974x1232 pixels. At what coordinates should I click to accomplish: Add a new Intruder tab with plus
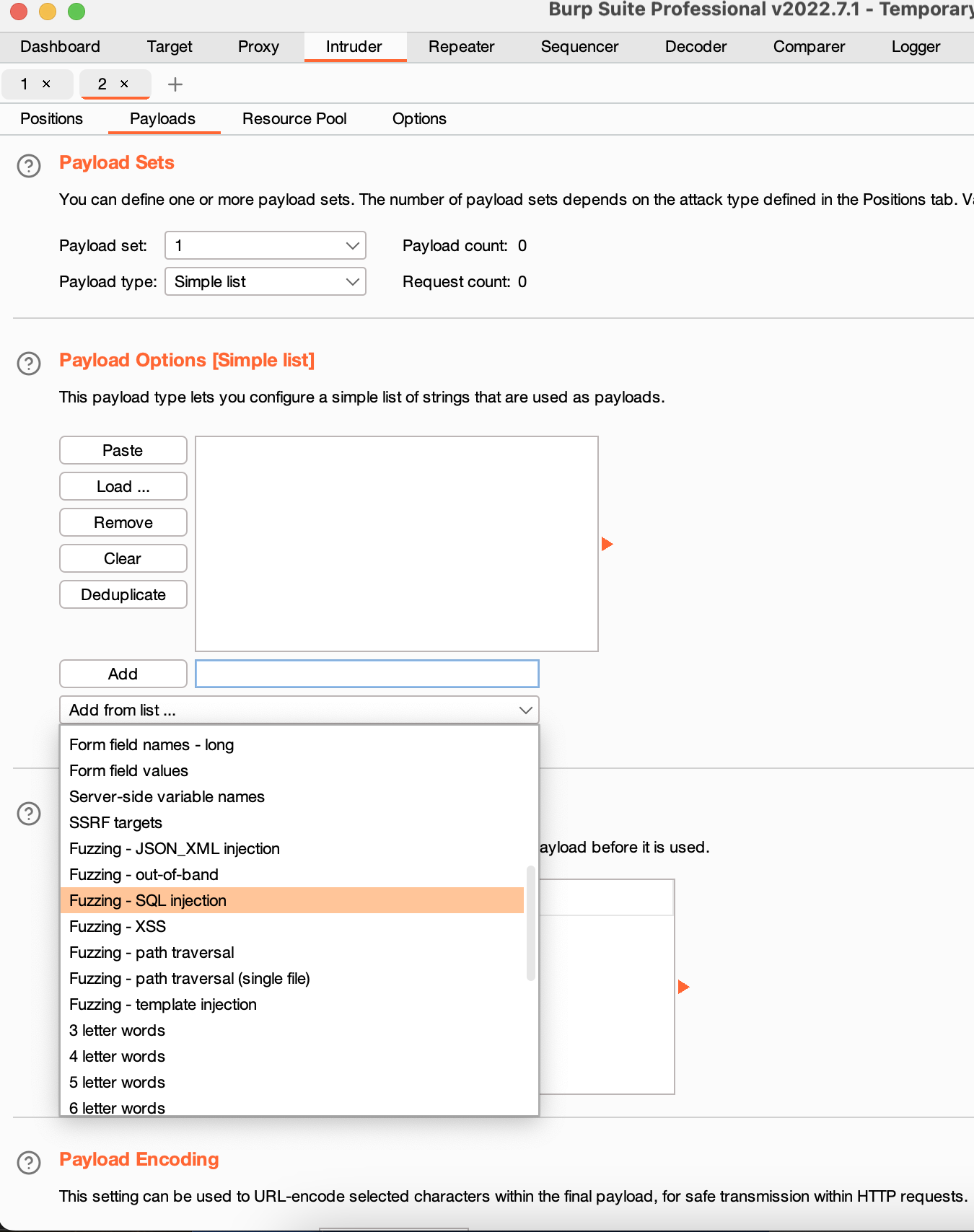[175, 84]
